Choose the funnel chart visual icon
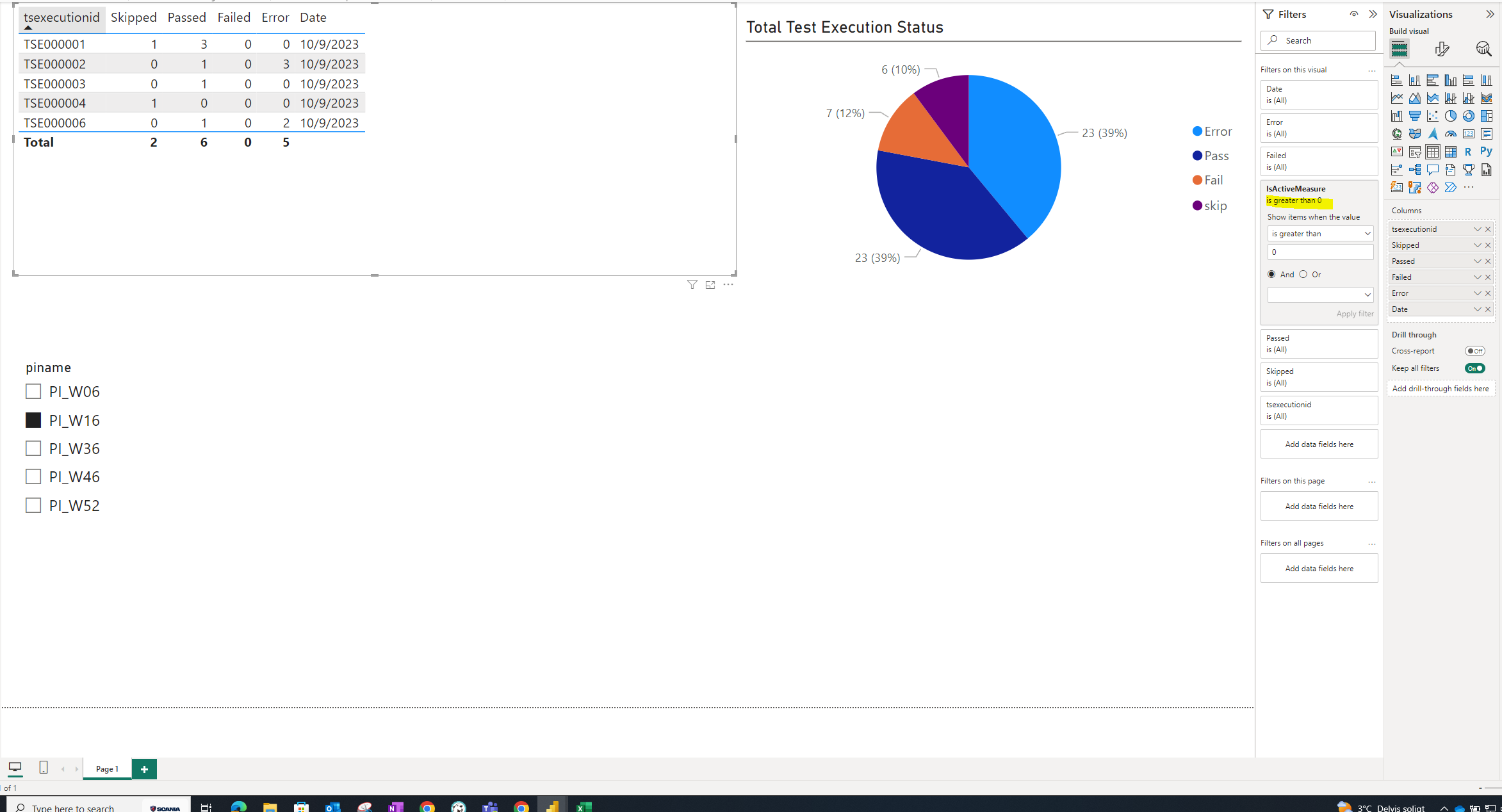 click(x=1414, y=116)
